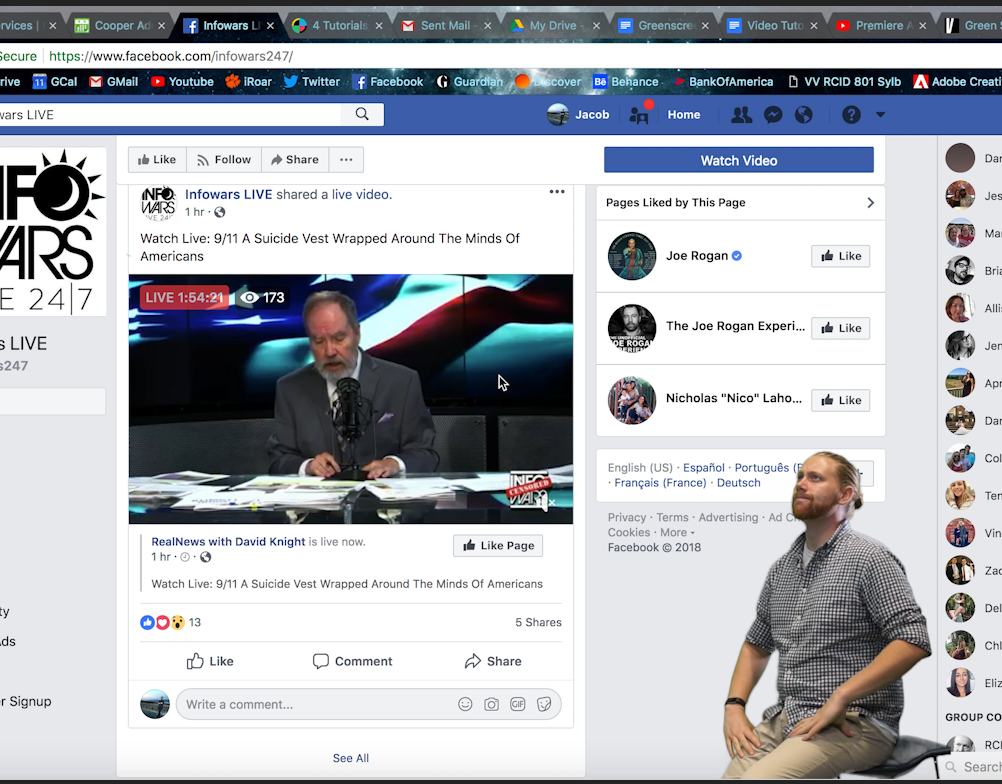Open the BankOfAmerica bookmark
Image resolution: width=1002 pixels, height=784 pixels.
point(723,82)
